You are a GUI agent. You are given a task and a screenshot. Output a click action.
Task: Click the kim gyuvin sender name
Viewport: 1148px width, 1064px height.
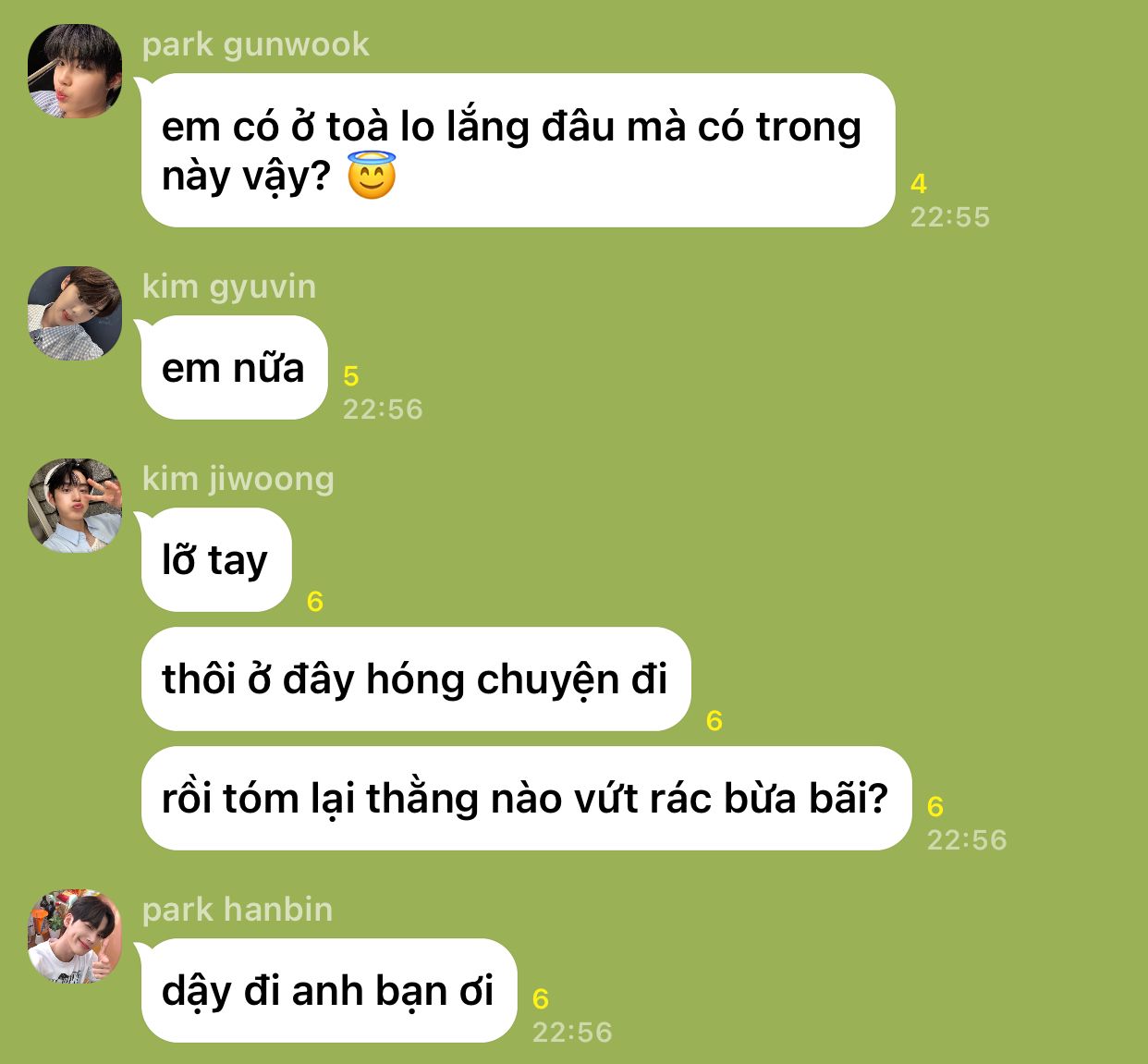[229, 287]
